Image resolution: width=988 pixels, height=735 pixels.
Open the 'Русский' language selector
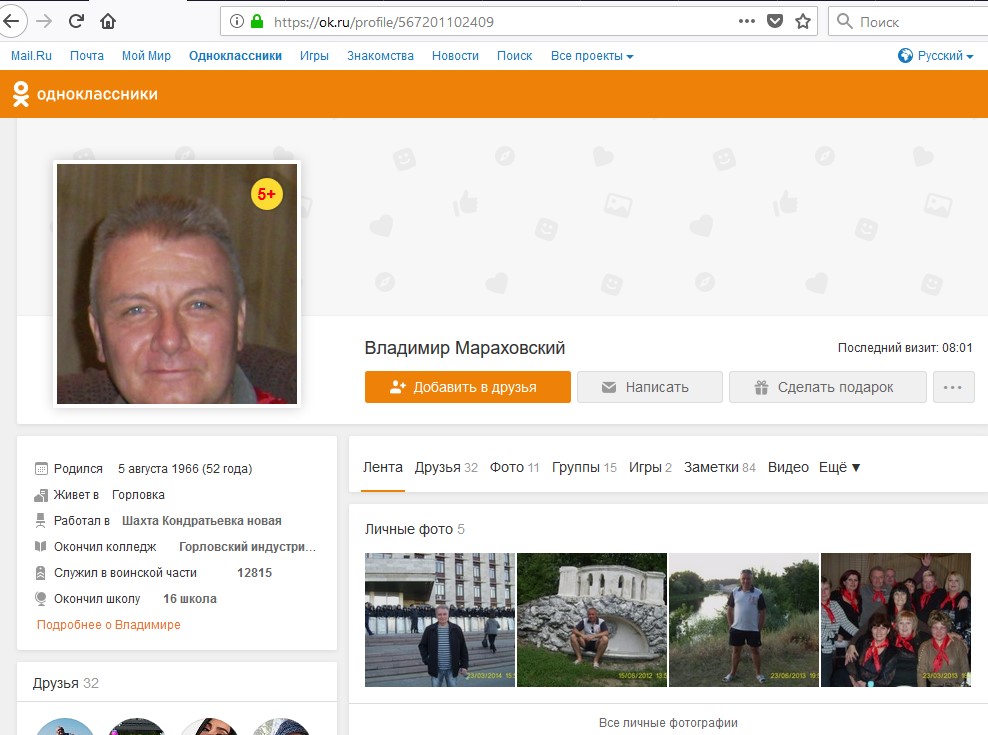click(x=936, y=56)
